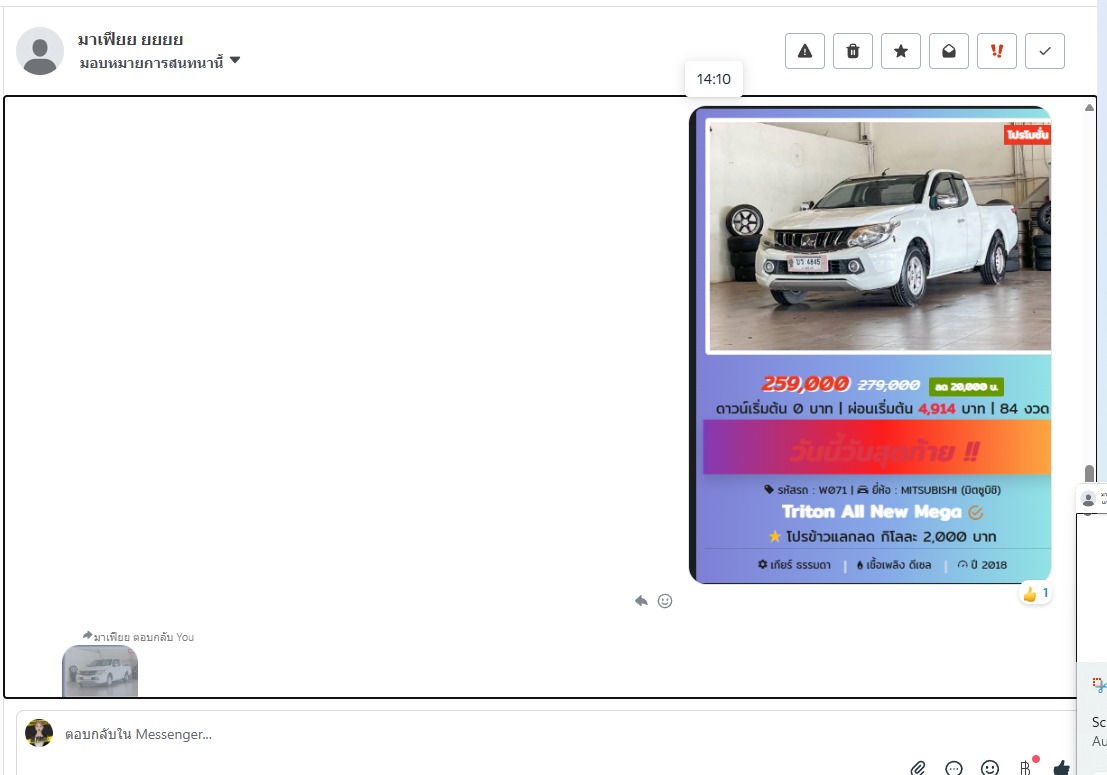This screenshot has width=1107, height=775.
Task: Delete conversation with the trash icon
Action: (x=853, y=51)
